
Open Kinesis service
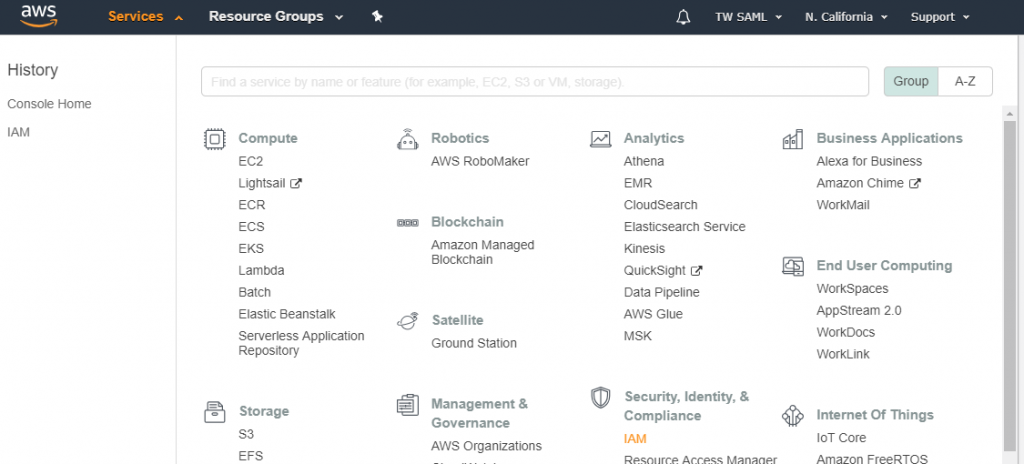[645, 249]
